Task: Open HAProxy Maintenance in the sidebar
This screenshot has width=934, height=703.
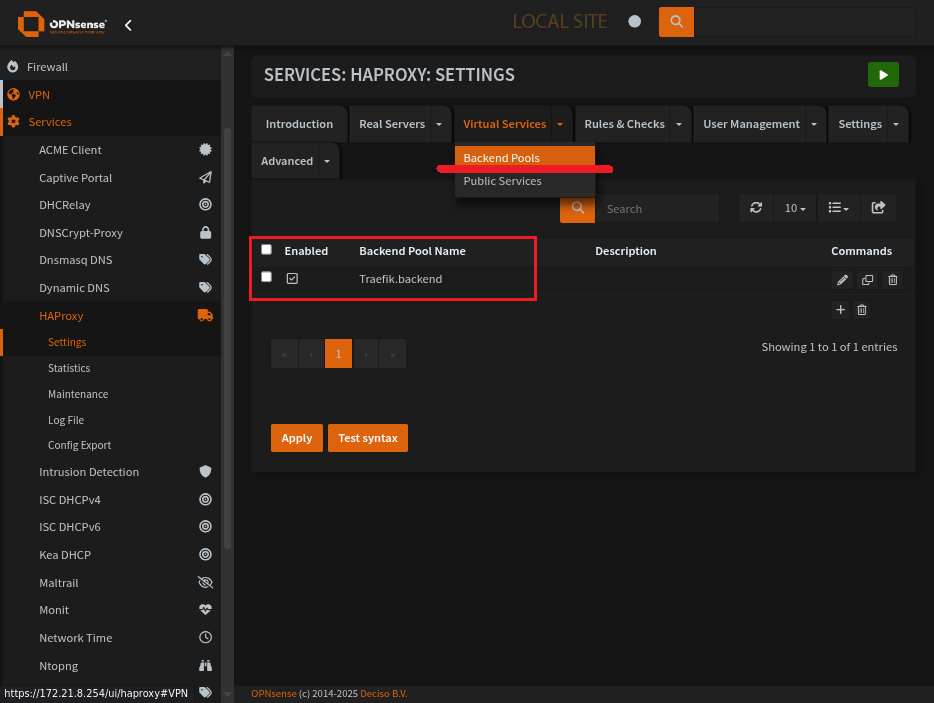Action: click(78, 394)
